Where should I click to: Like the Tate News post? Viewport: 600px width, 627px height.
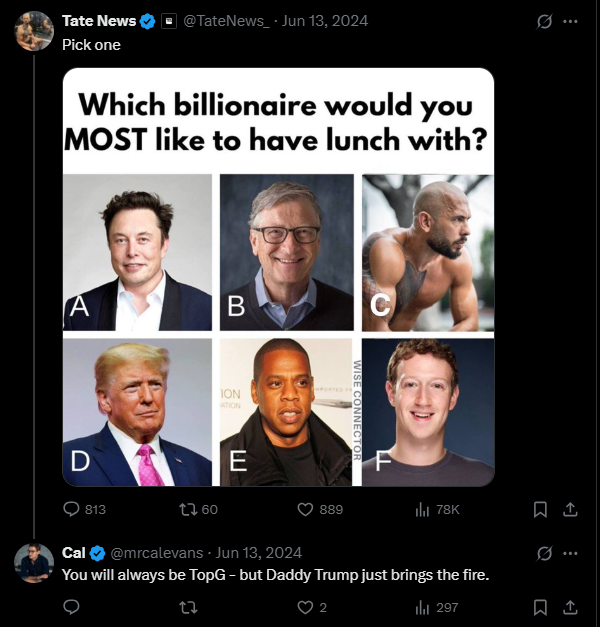point(306,509)
